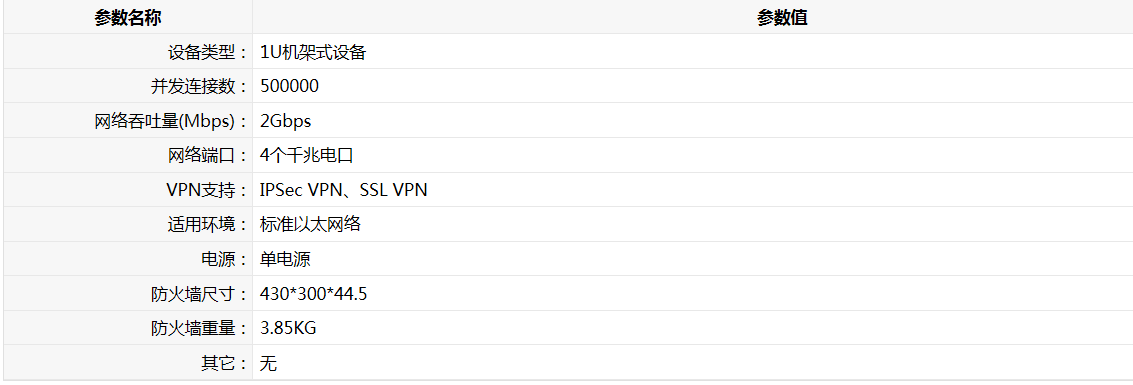Viewport: 1133px width, 385px height.
Task: Select the 适用环境 label
Action: 208,225
